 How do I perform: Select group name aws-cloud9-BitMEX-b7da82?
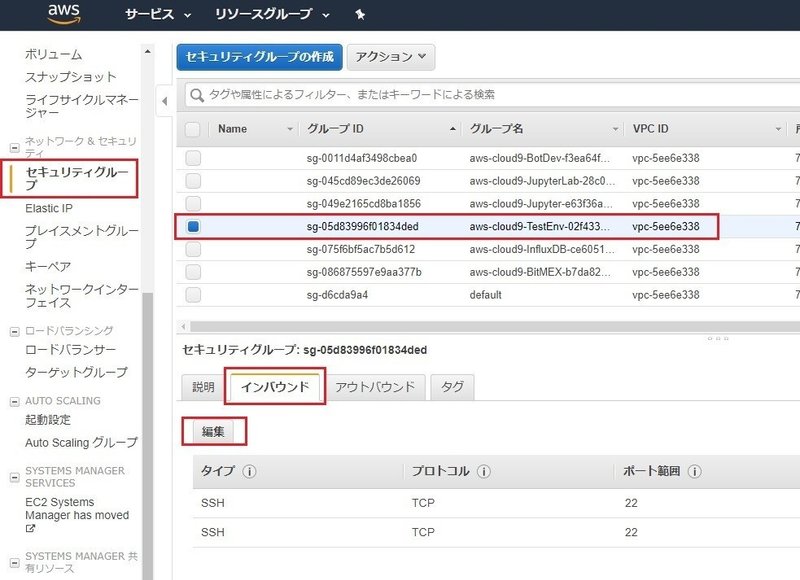point(540,272)
